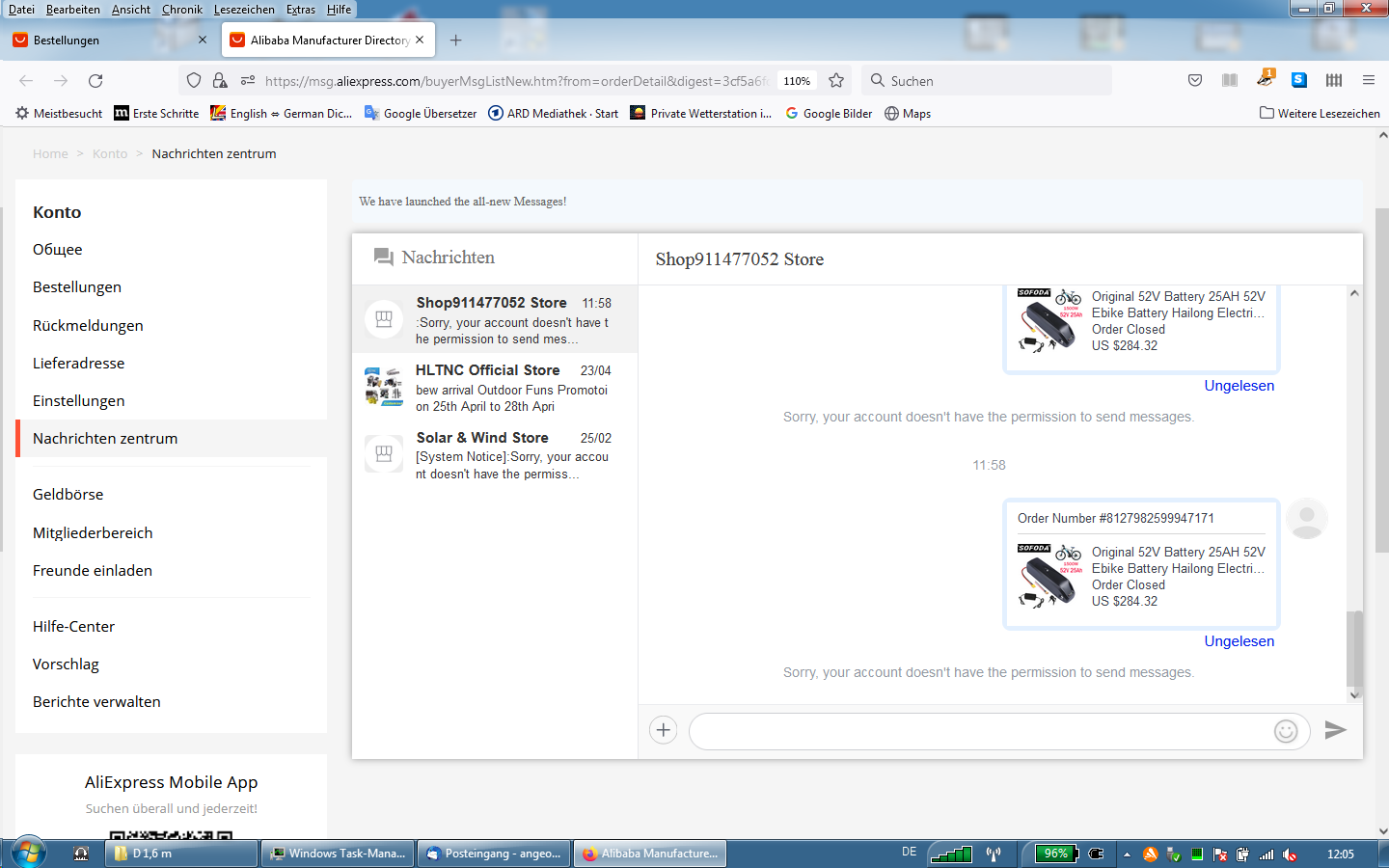Open a new browser tab
Viewport: 1389px width, 868px height.
pos(456,41)
